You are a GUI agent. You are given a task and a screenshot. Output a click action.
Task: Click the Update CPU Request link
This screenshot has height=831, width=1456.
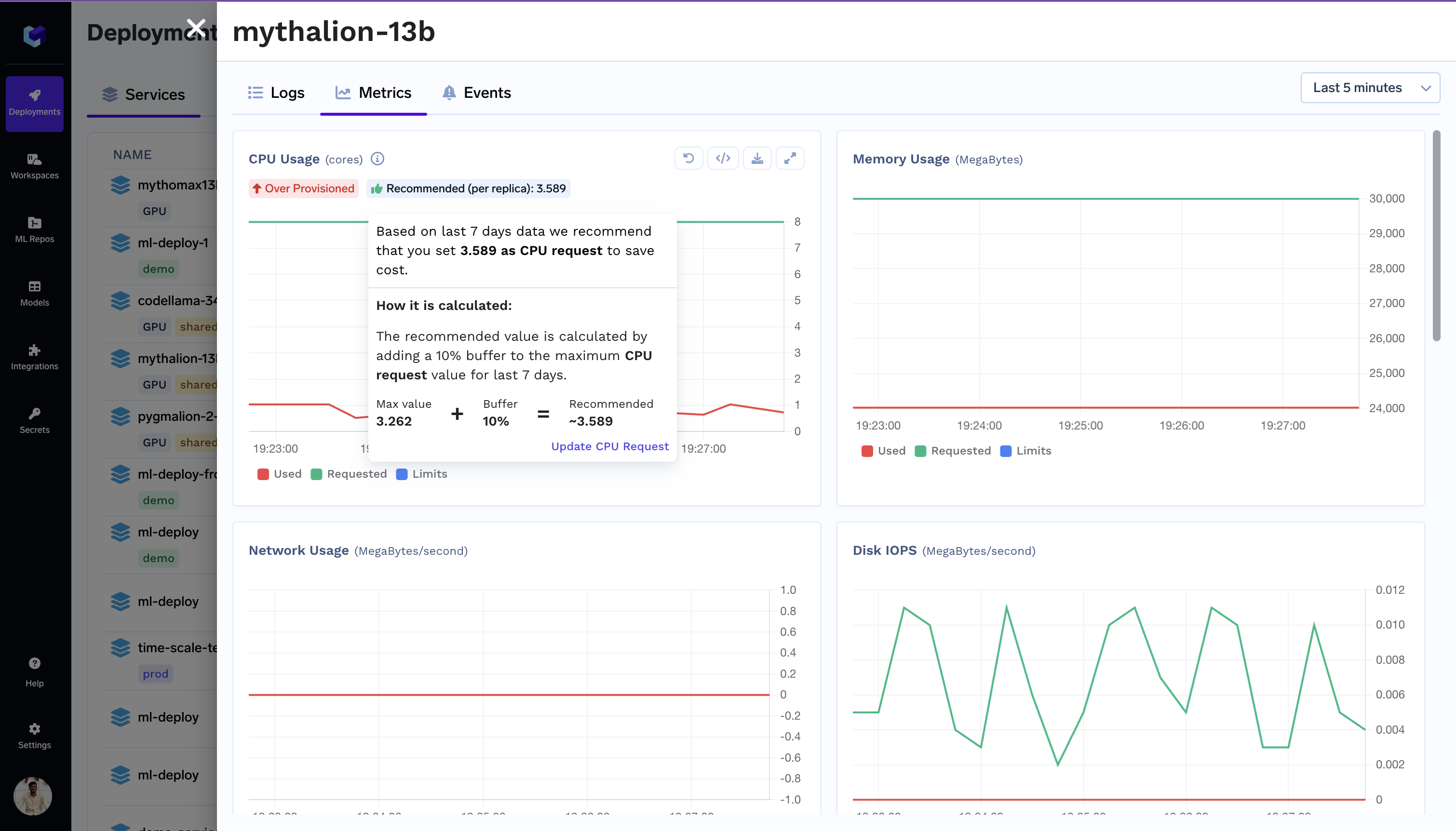(609, 446)
